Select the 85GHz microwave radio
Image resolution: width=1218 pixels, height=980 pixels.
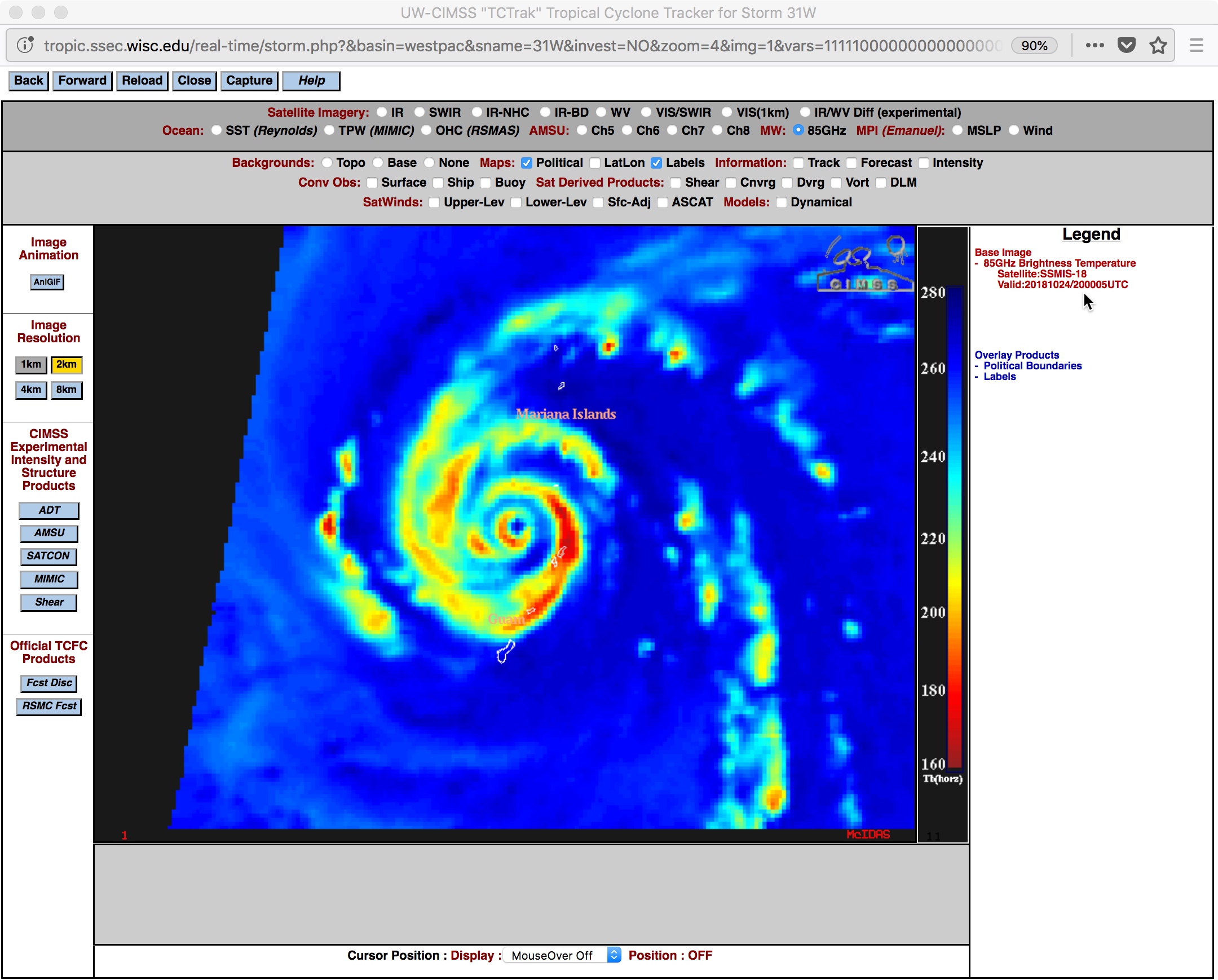click(798, 130)
